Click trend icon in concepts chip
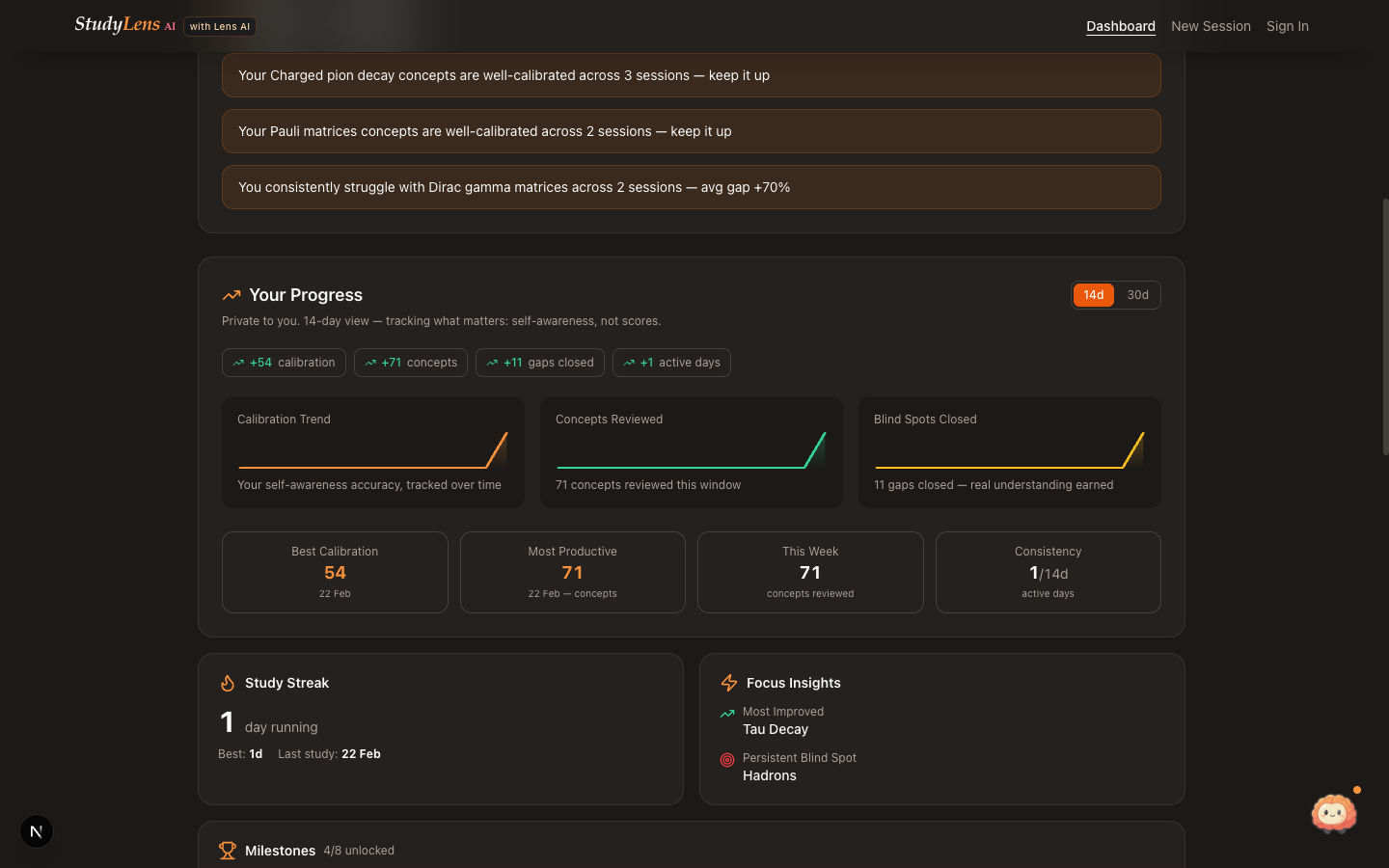1389x868 pixels. point(370,363)
